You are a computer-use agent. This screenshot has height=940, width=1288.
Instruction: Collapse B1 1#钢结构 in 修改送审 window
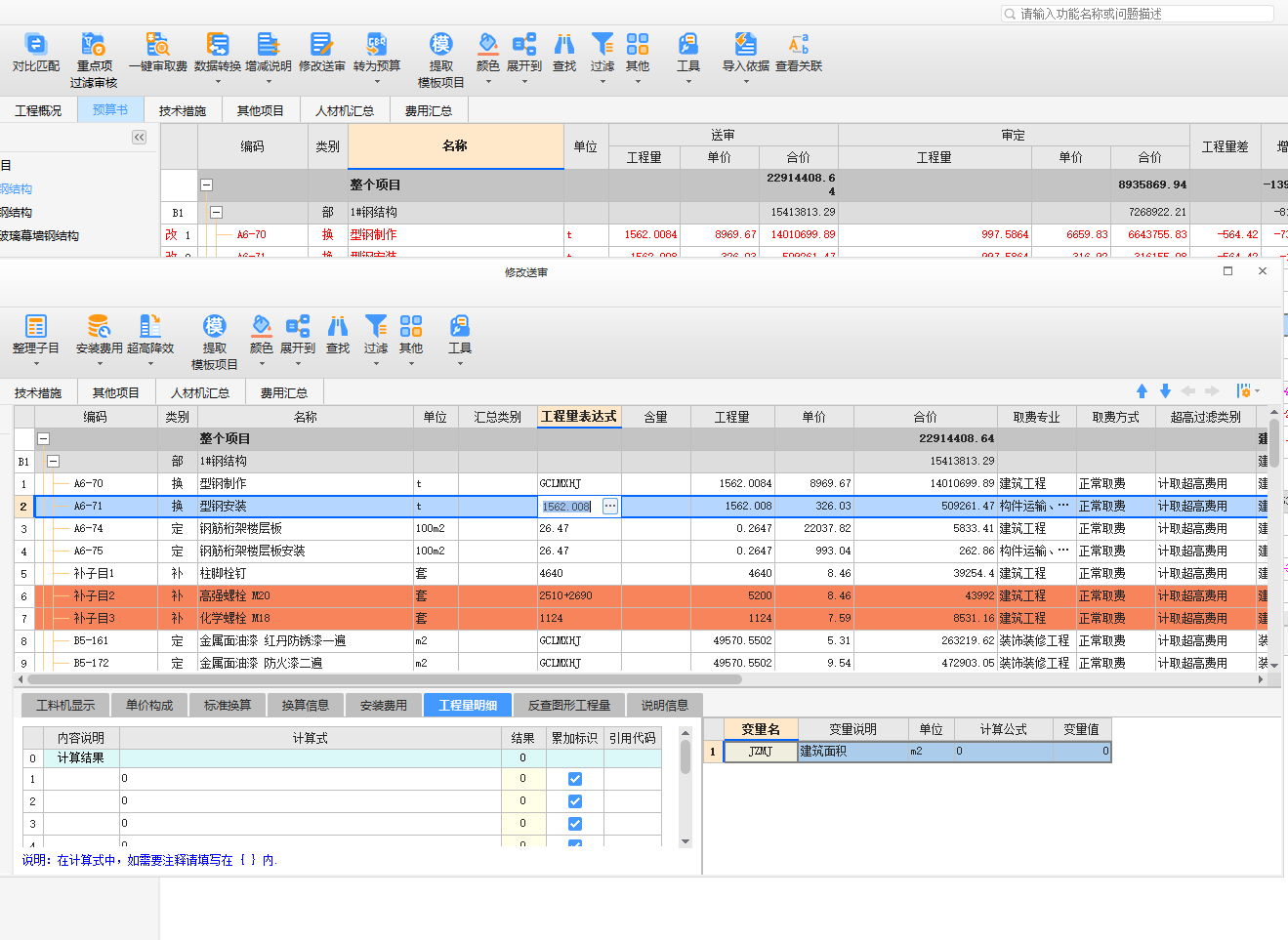[x=54, y=462]
